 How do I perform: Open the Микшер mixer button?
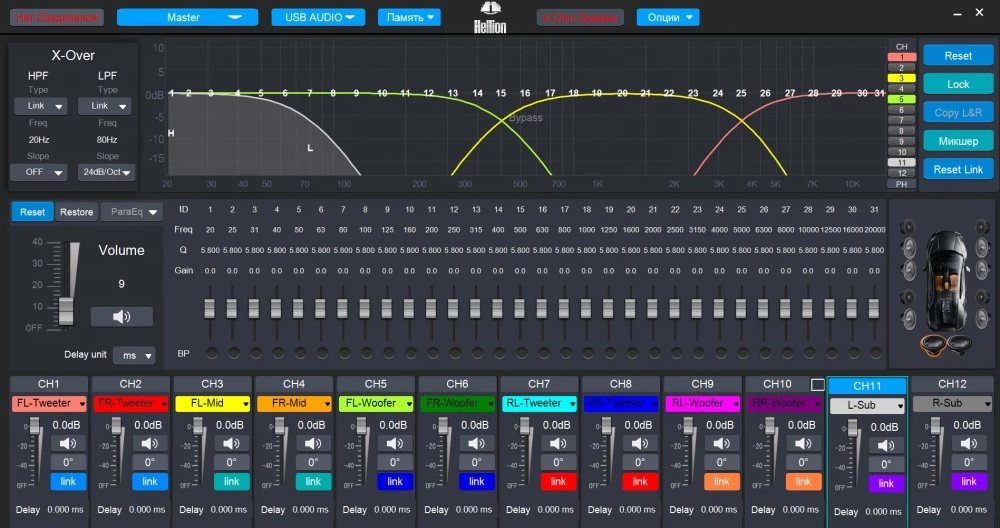pos(958,141)
